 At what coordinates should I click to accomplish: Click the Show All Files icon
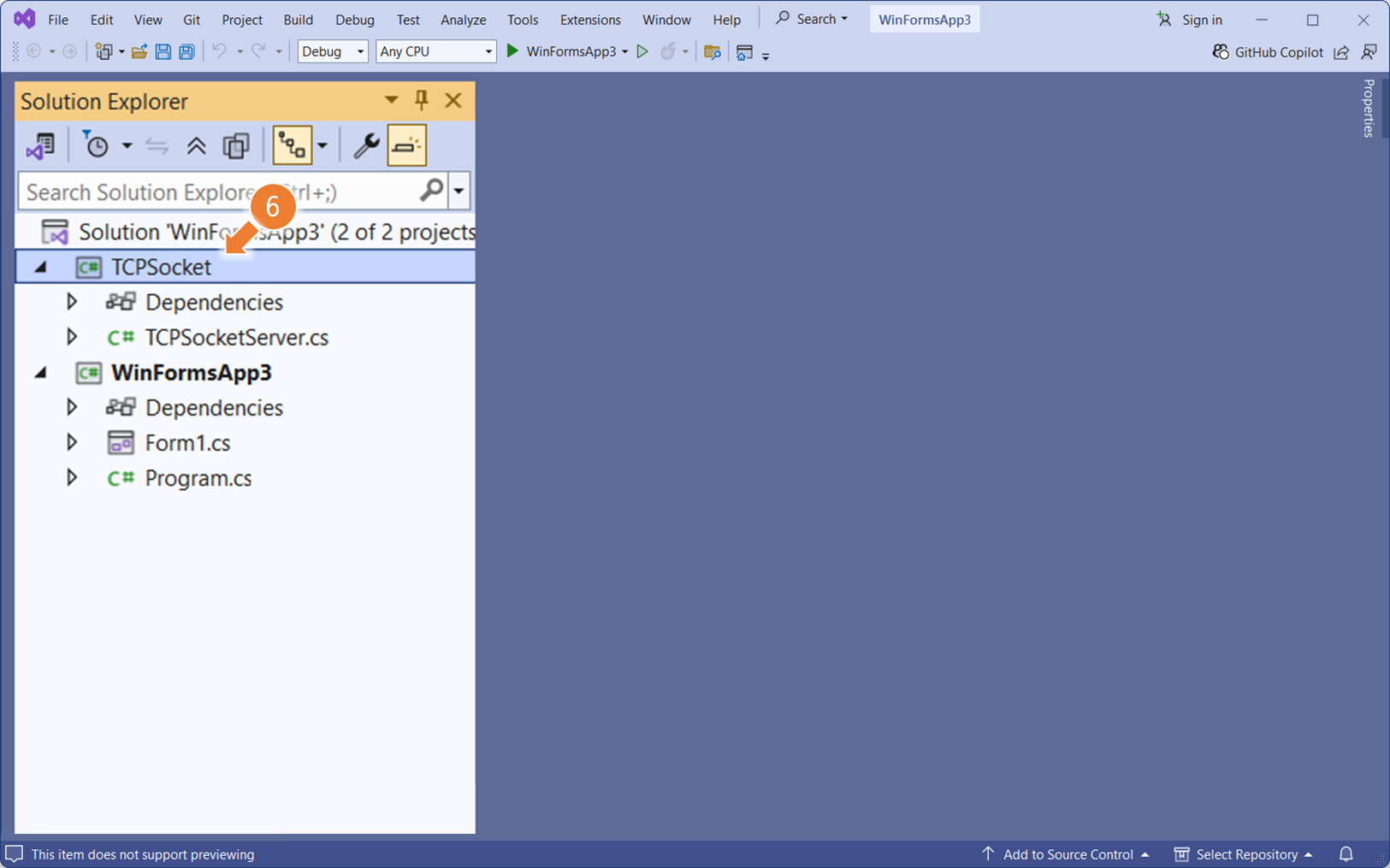(236, 146)
